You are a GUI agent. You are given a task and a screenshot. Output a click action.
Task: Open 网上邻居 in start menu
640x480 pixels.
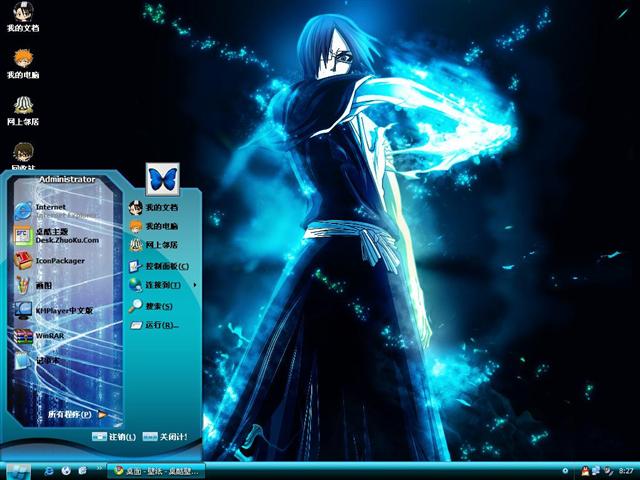(153, 245)
